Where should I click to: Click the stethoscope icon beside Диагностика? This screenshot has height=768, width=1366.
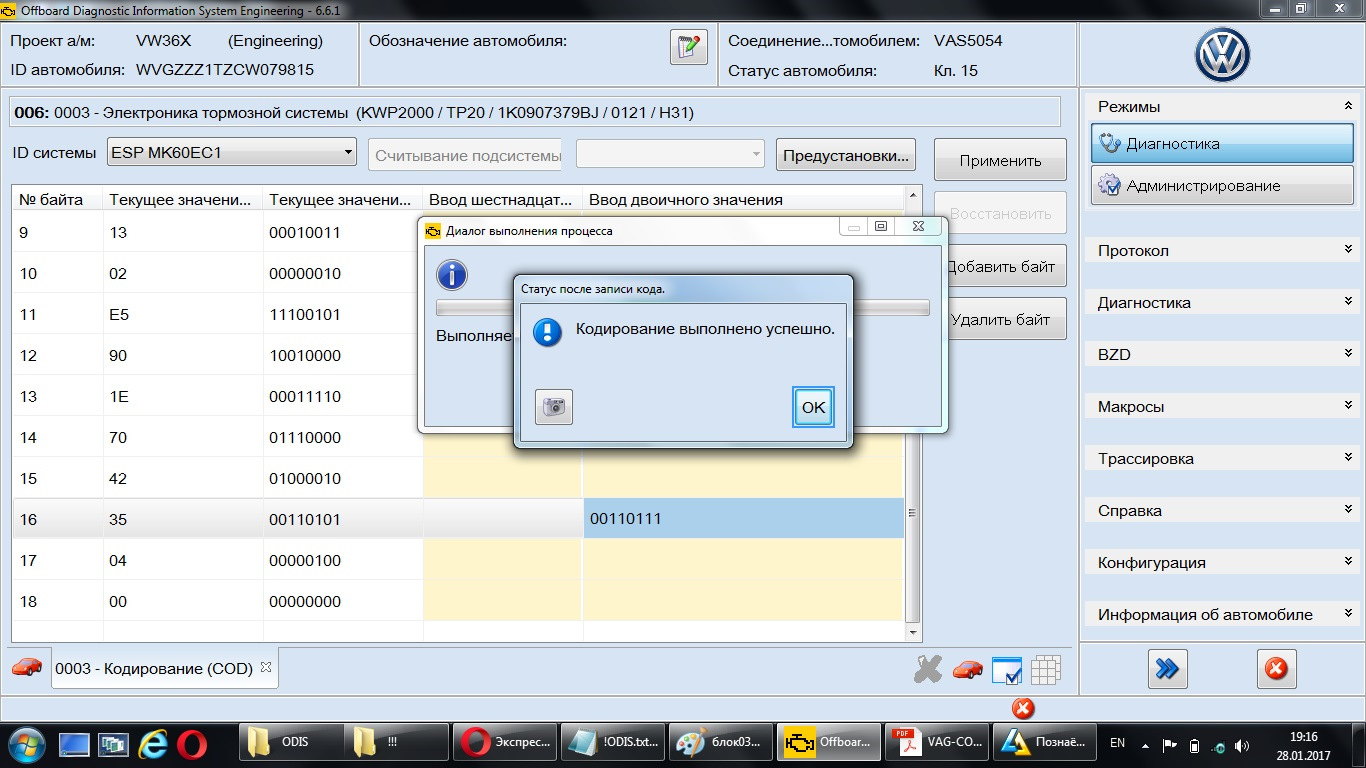(1110, 143)
